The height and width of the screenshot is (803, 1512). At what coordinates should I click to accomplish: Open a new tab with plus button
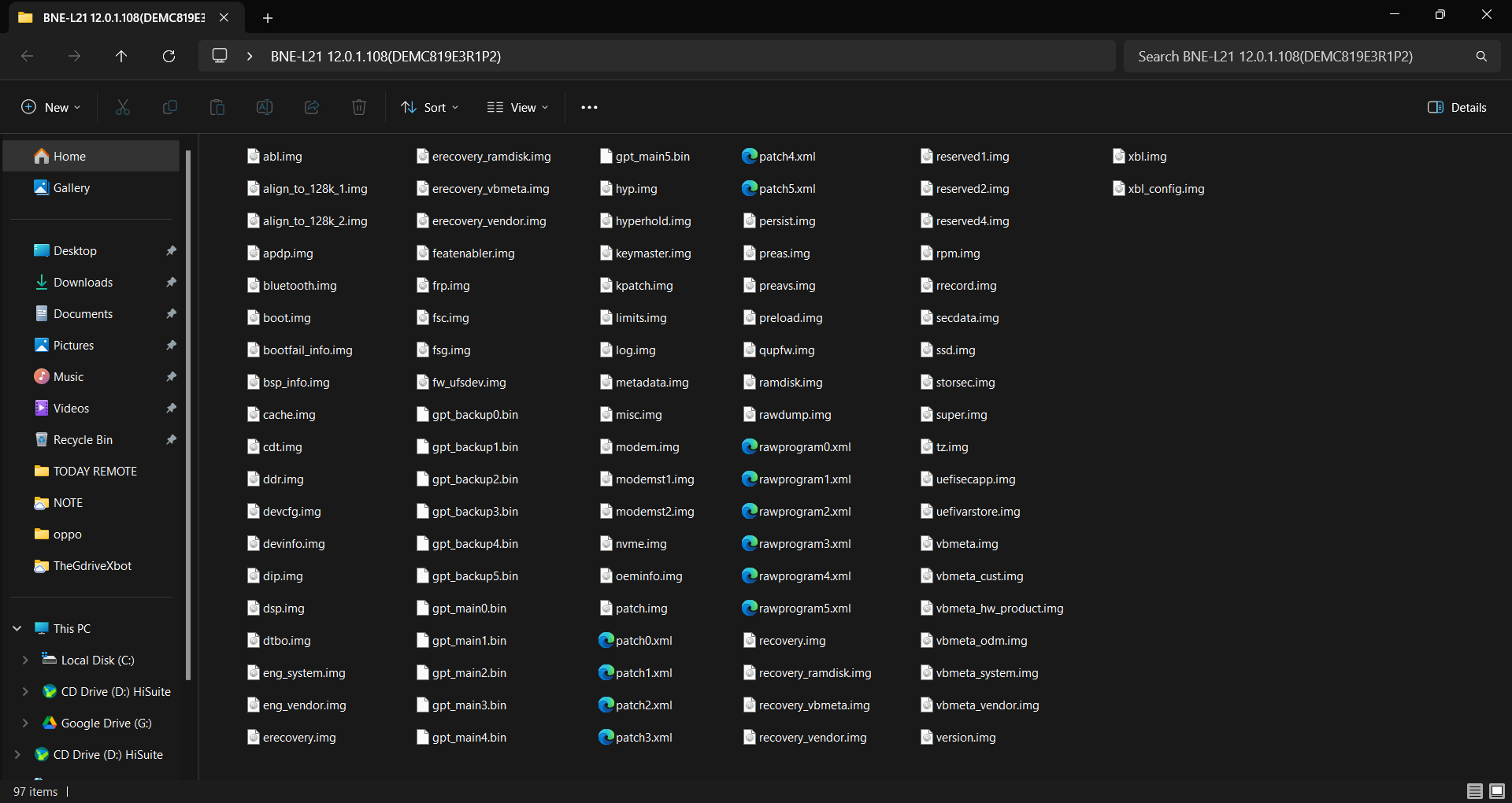[x=268, y=17]
